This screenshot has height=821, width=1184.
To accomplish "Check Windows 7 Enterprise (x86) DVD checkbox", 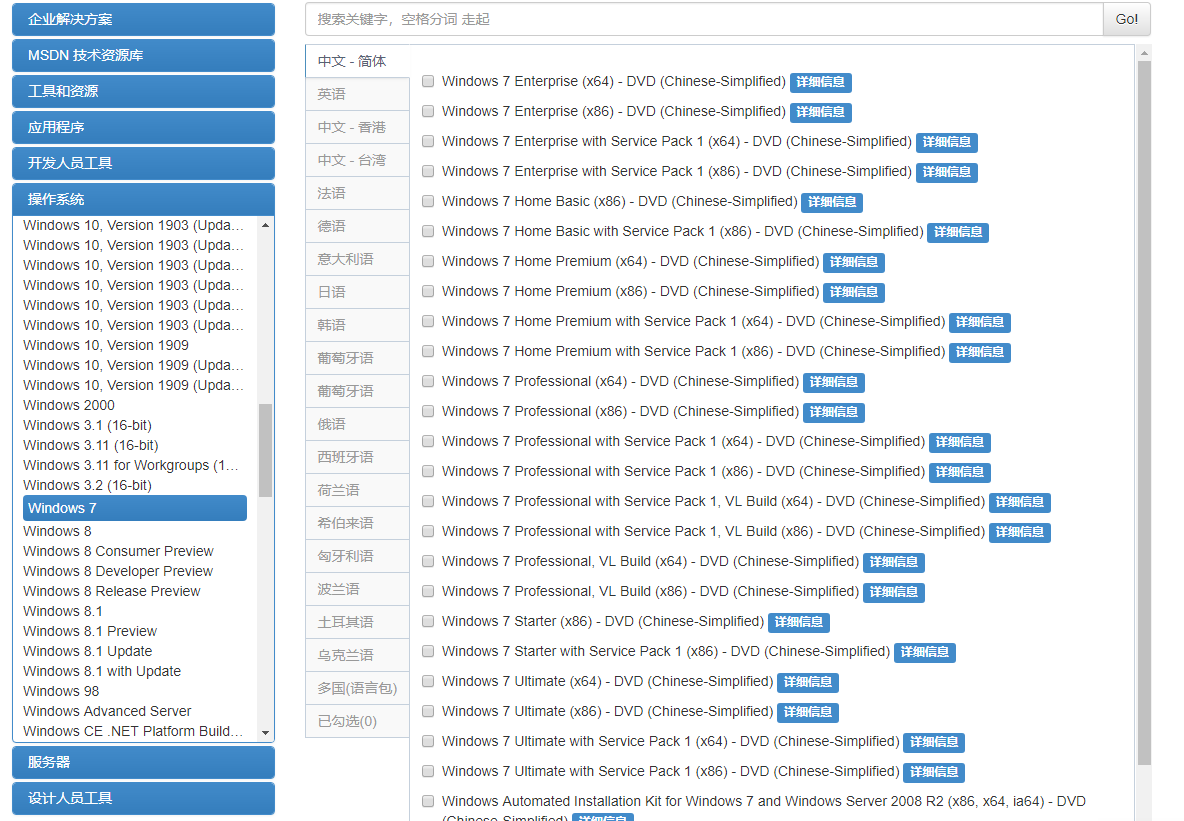I will tap(428, 111).
